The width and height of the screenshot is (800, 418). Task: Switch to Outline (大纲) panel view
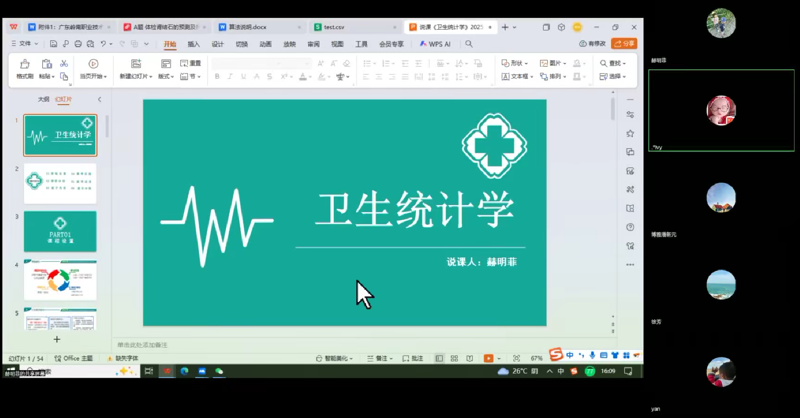tap(43, 99)
